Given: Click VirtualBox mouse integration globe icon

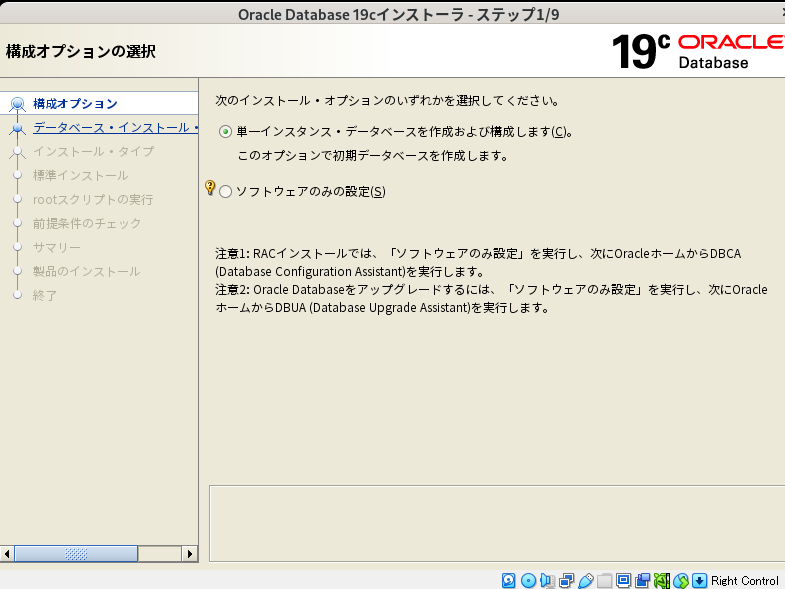Looking at the screenshot, I should click(680, 580).
